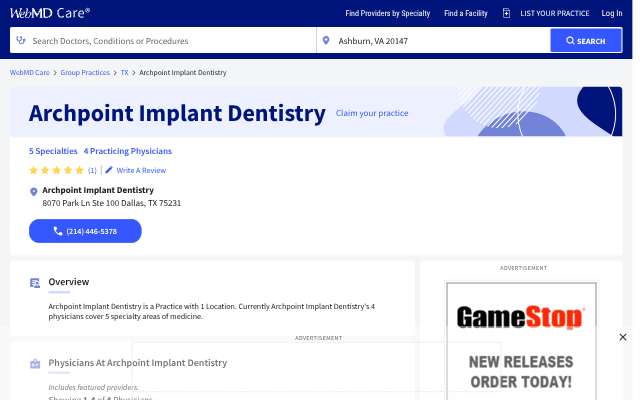Click Claim your practice link
This screenshot has height=400, width=640.
[372, 113]
